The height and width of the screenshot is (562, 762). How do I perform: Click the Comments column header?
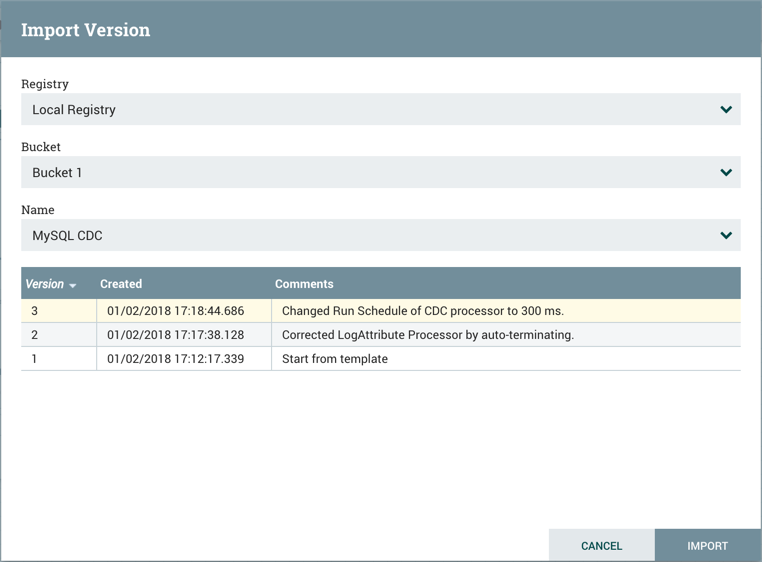tap(304, 284)
